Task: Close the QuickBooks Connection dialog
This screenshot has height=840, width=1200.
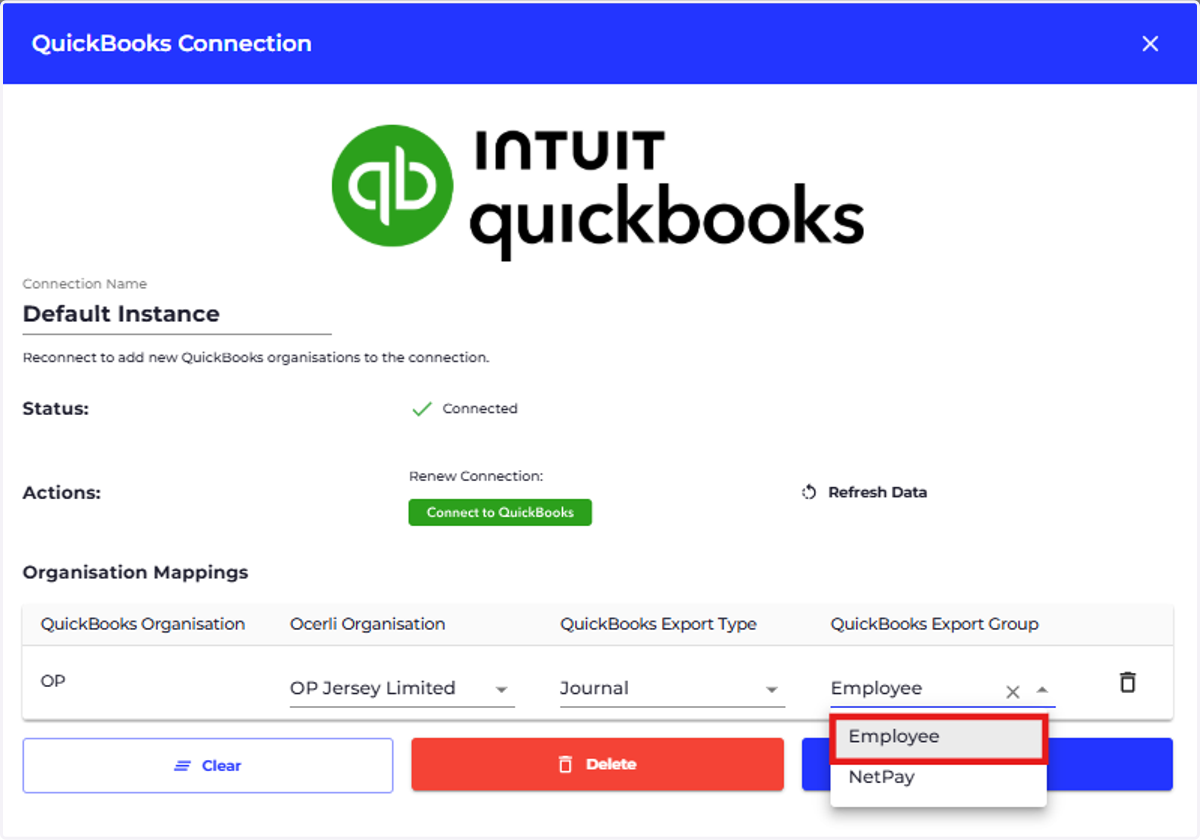Action: [x=1150, y=43]
